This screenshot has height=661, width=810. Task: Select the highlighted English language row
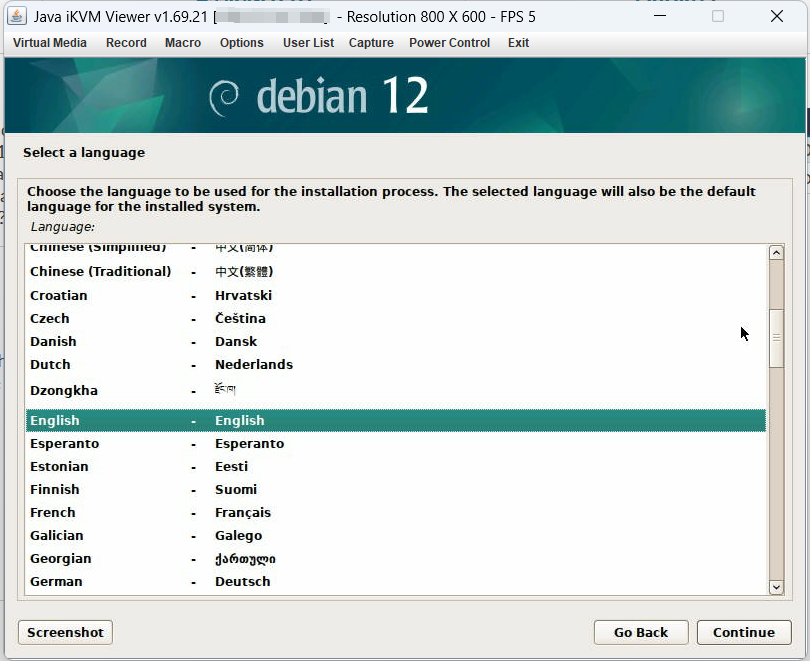pos(396,420)
